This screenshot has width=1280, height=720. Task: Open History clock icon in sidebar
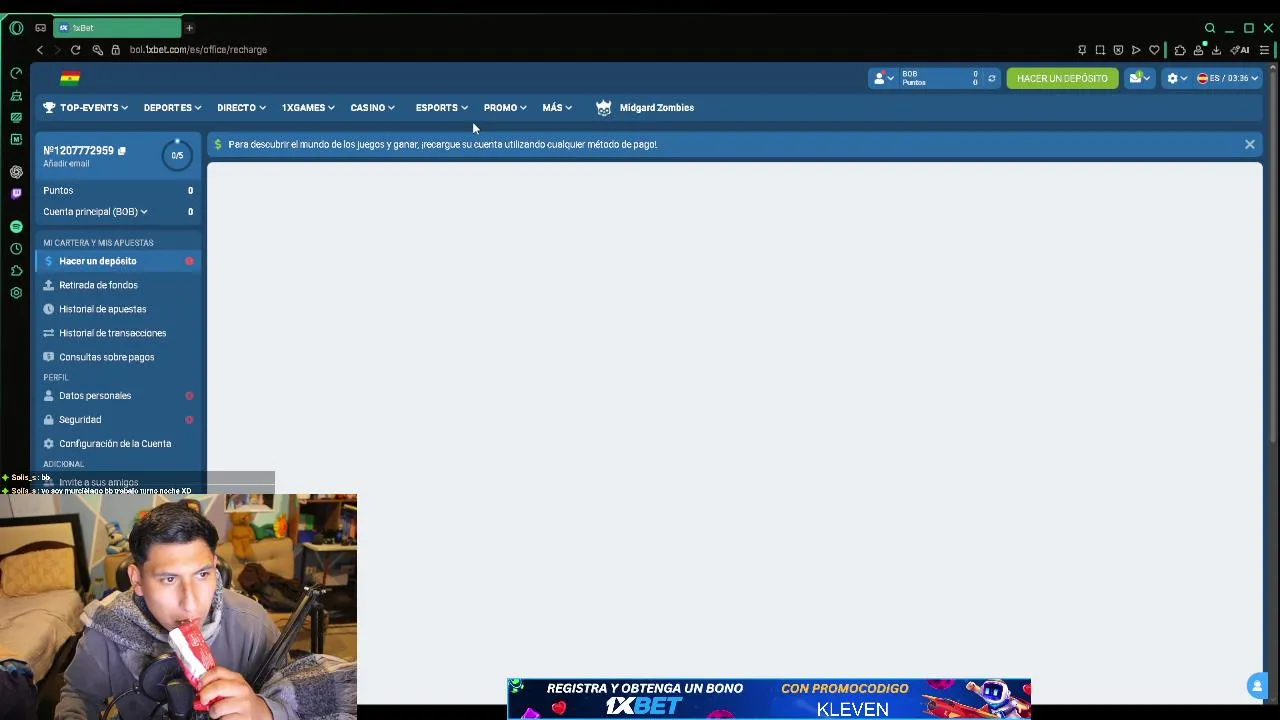16,249
